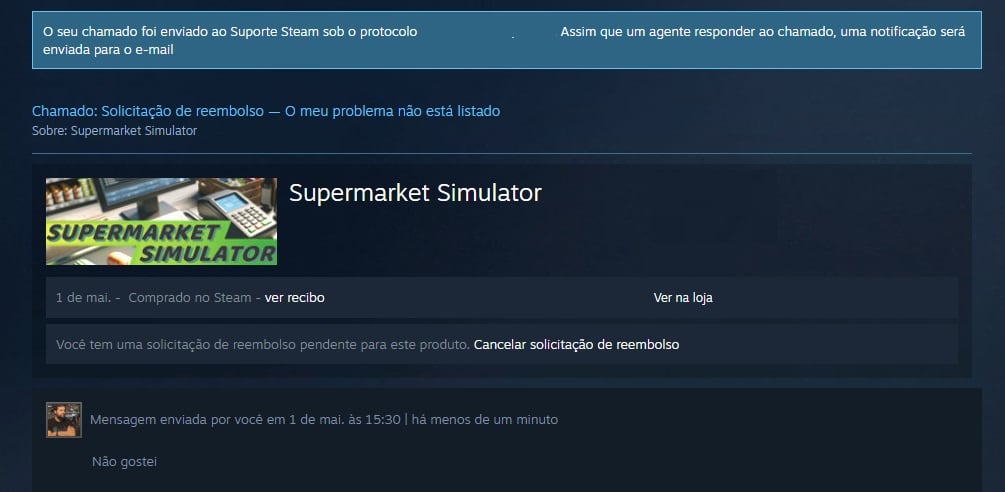Click the blue ticket confirmation banner
The width and height of the screenshot is (1005, 492).
(x=506, y=40)
